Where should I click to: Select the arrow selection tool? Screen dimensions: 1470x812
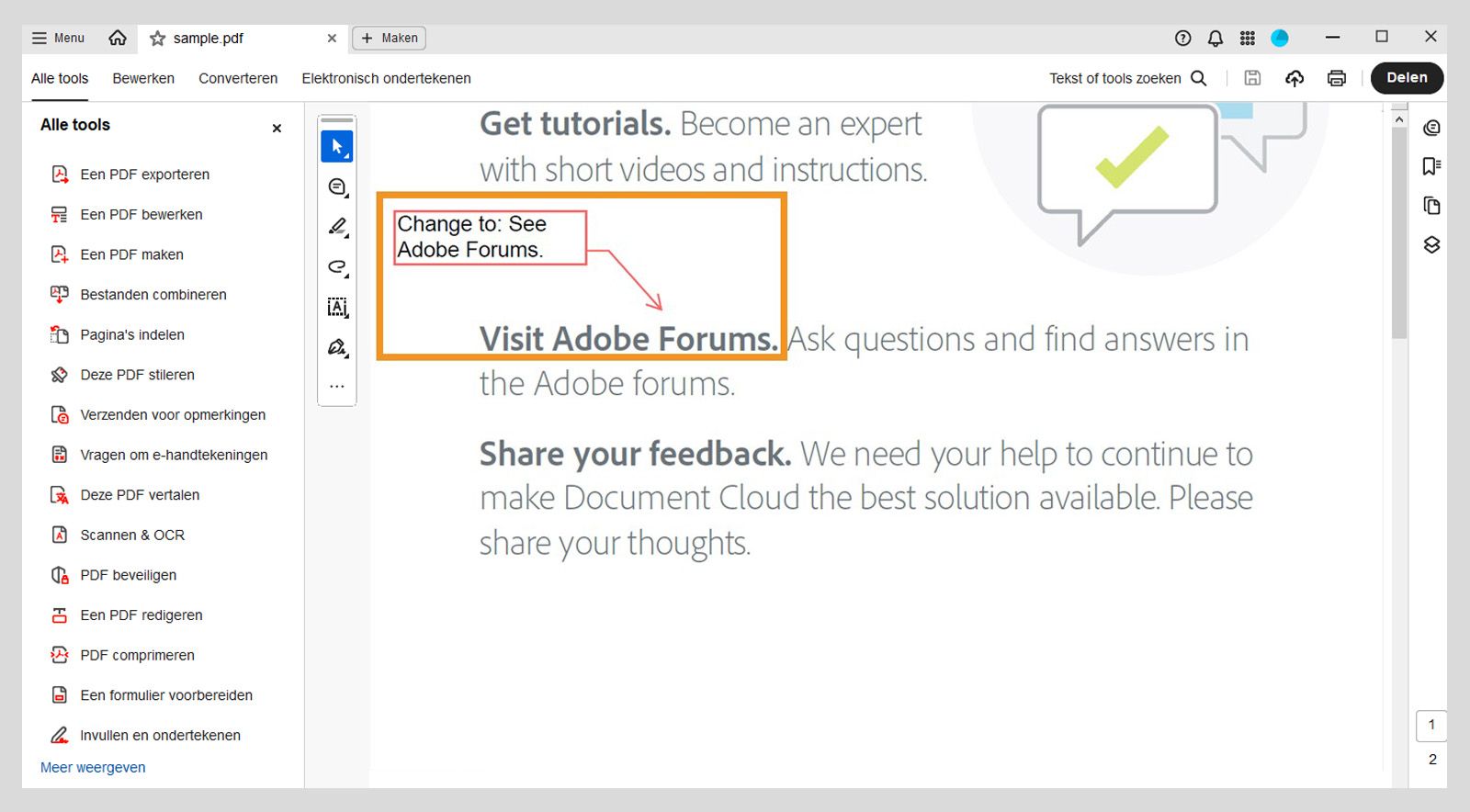click(337, 147)
